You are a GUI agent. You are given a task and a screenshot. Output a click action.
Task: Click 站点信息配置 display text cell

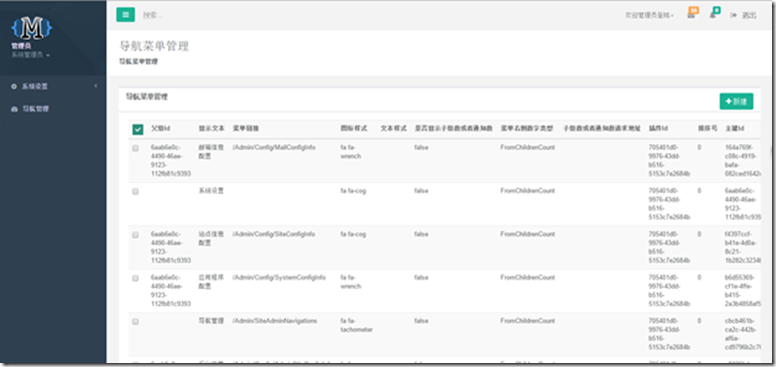pos(211,238)
